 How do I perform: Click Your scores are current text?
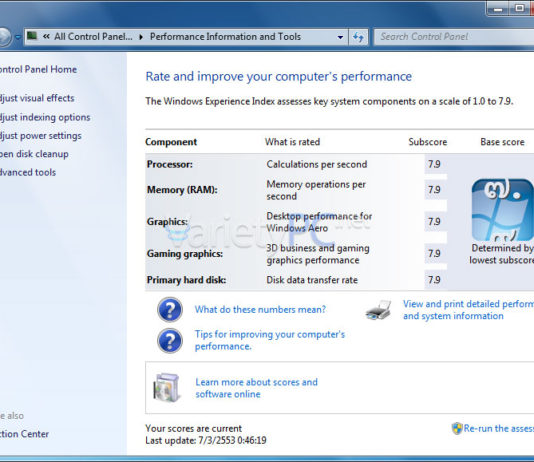[193, 428]
